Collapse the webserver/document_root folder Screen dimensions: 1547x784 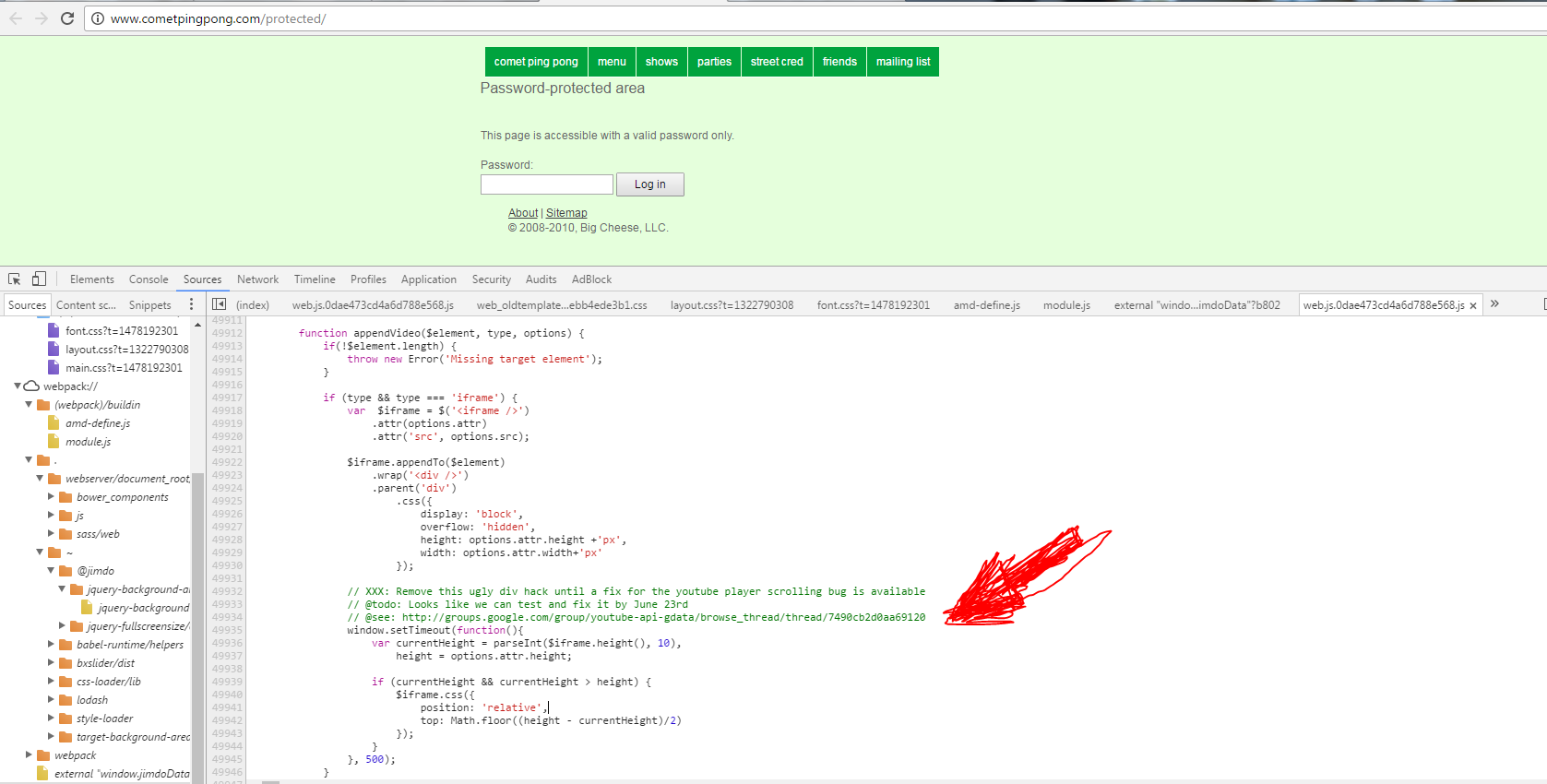point(40,478)
